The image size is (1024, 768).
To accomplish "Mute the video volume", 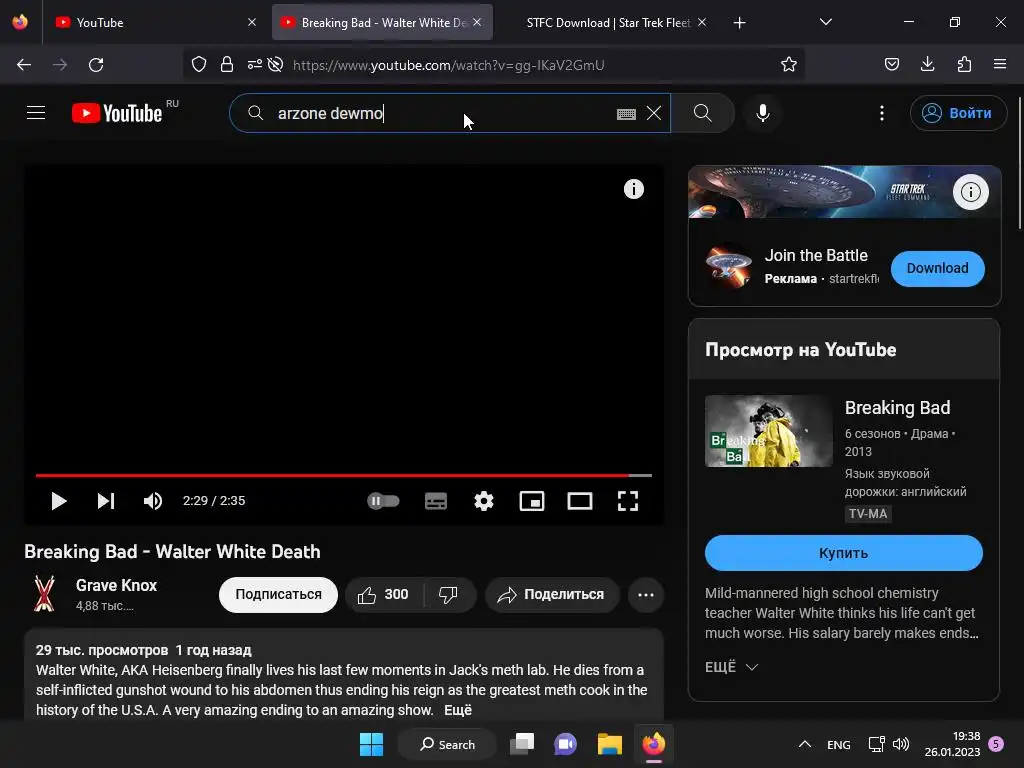I will 152,501.
